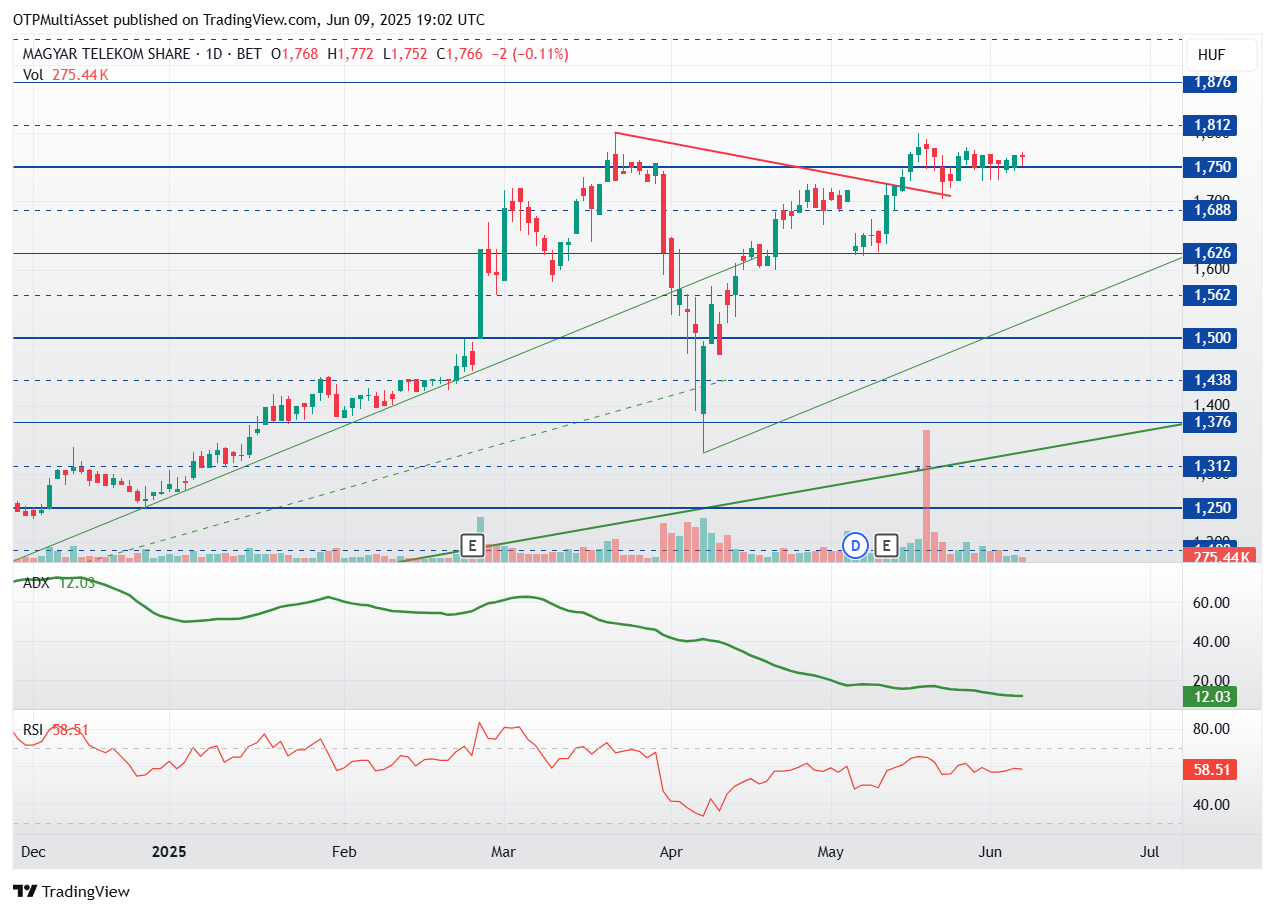The height and width of the screenshot is (913, 1275).
Task: Open the E earnings marker dated late February
Action: 471,545
